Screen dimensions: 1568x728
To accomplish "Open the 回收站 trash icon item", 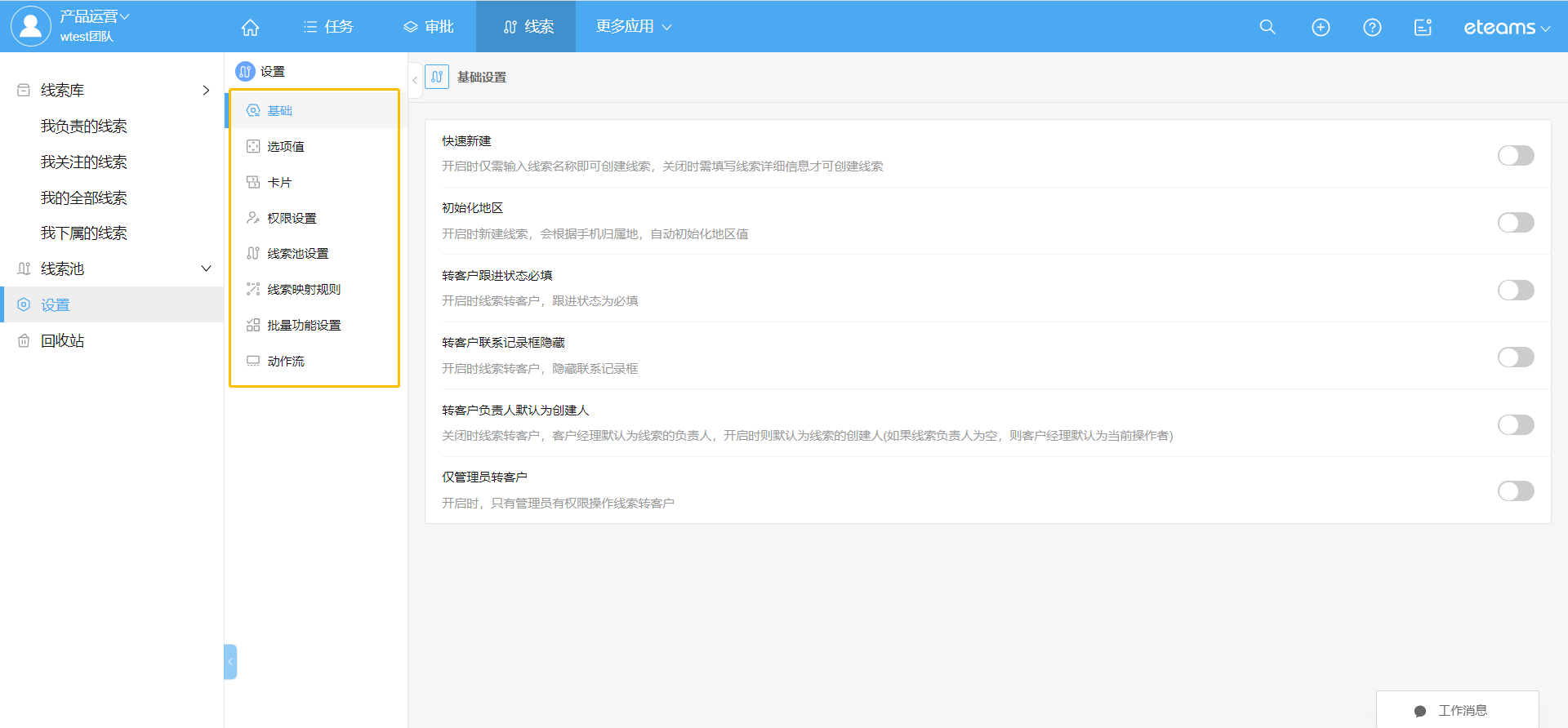I will 24,340.
